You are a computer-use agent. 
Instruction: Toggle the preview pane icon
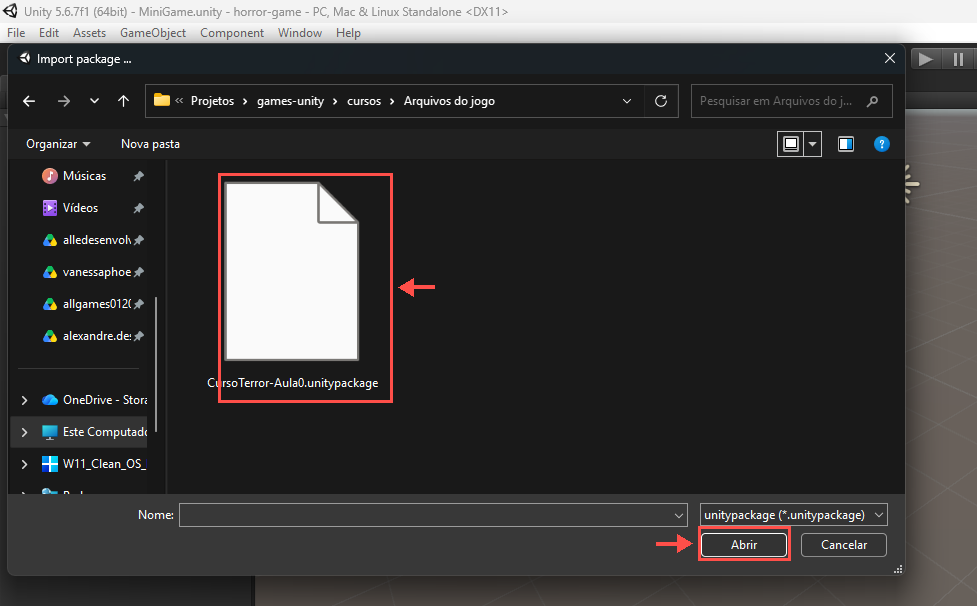coord(846,144)
